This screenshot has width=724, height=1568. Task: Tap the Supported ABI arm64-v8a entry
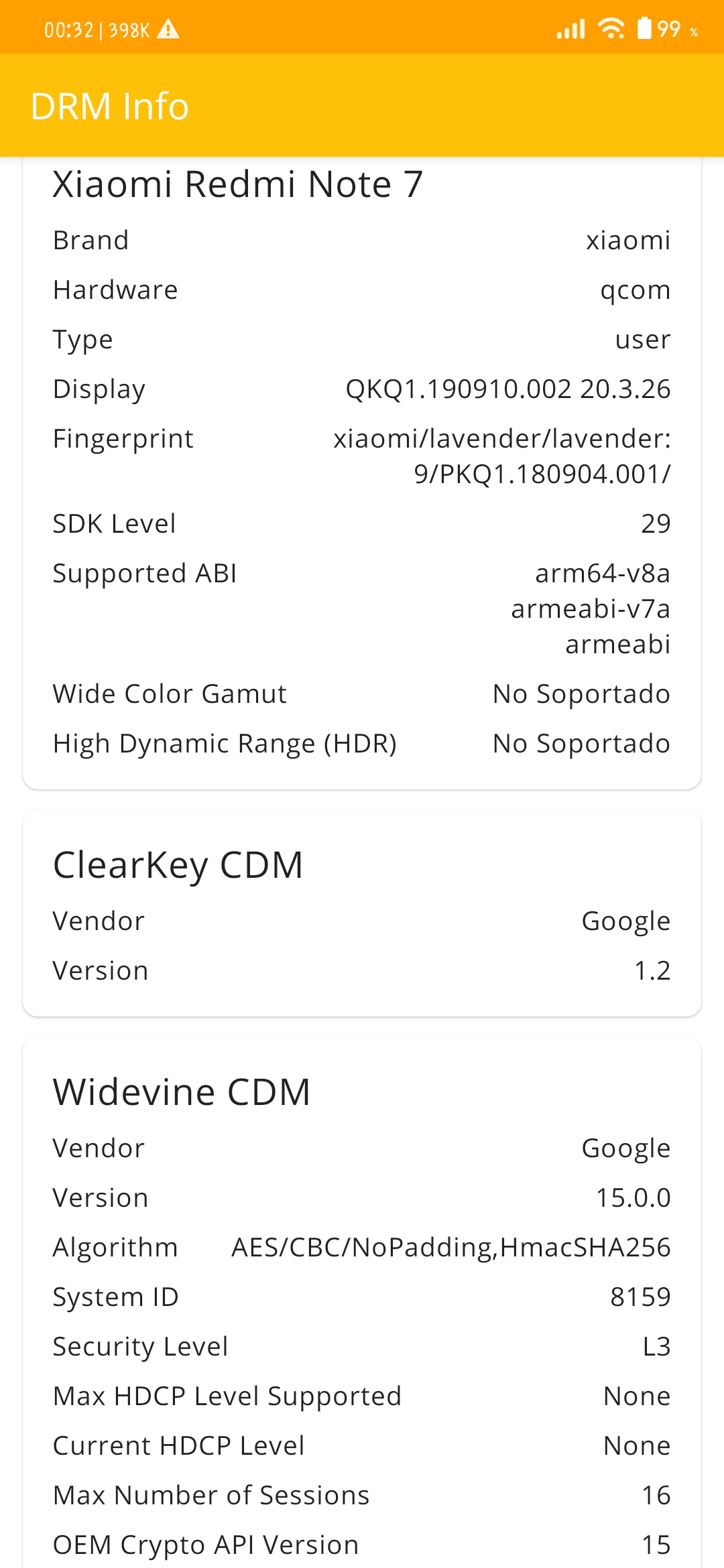603,573
